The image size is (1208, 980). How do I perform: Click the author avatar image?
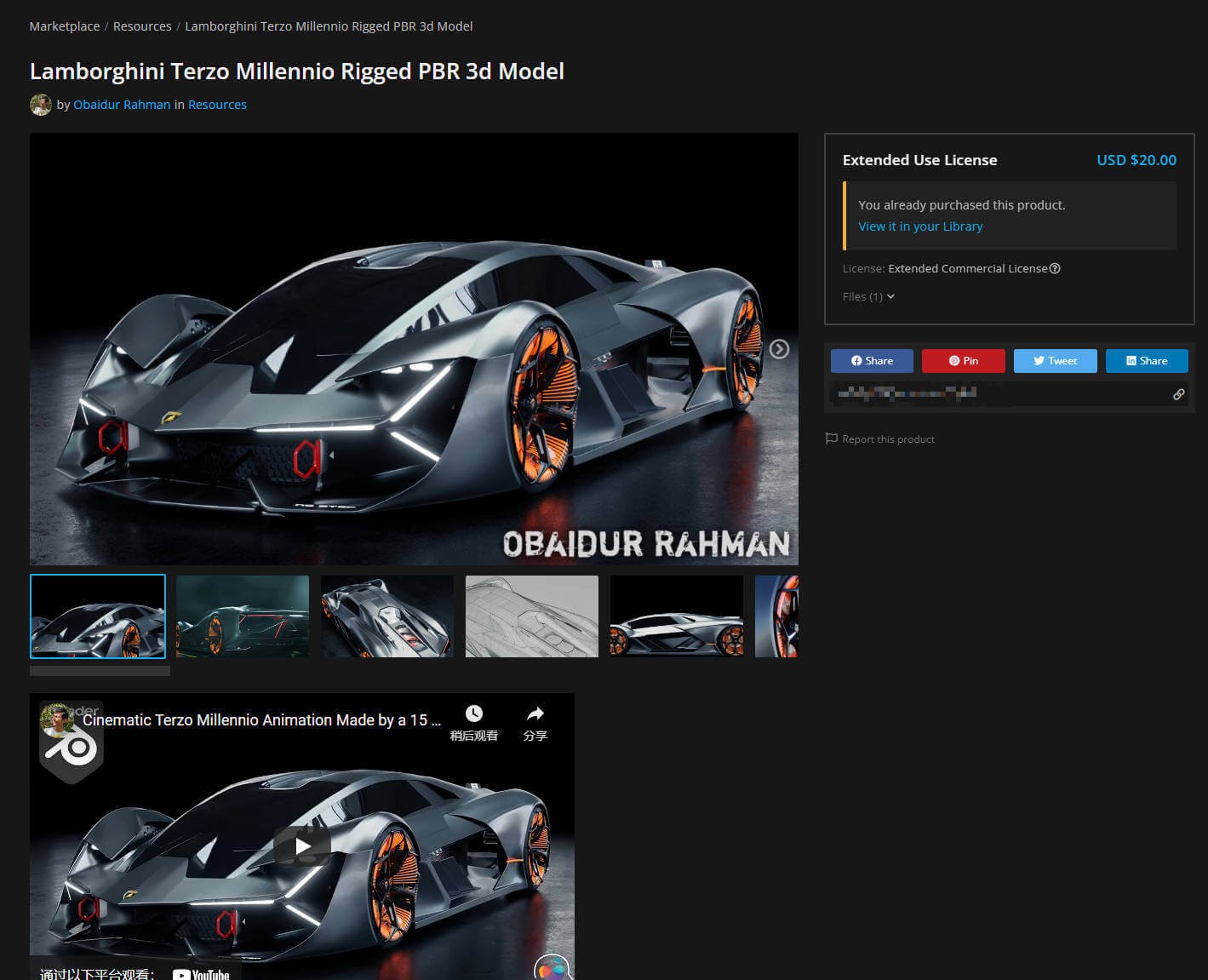[41, 105]
